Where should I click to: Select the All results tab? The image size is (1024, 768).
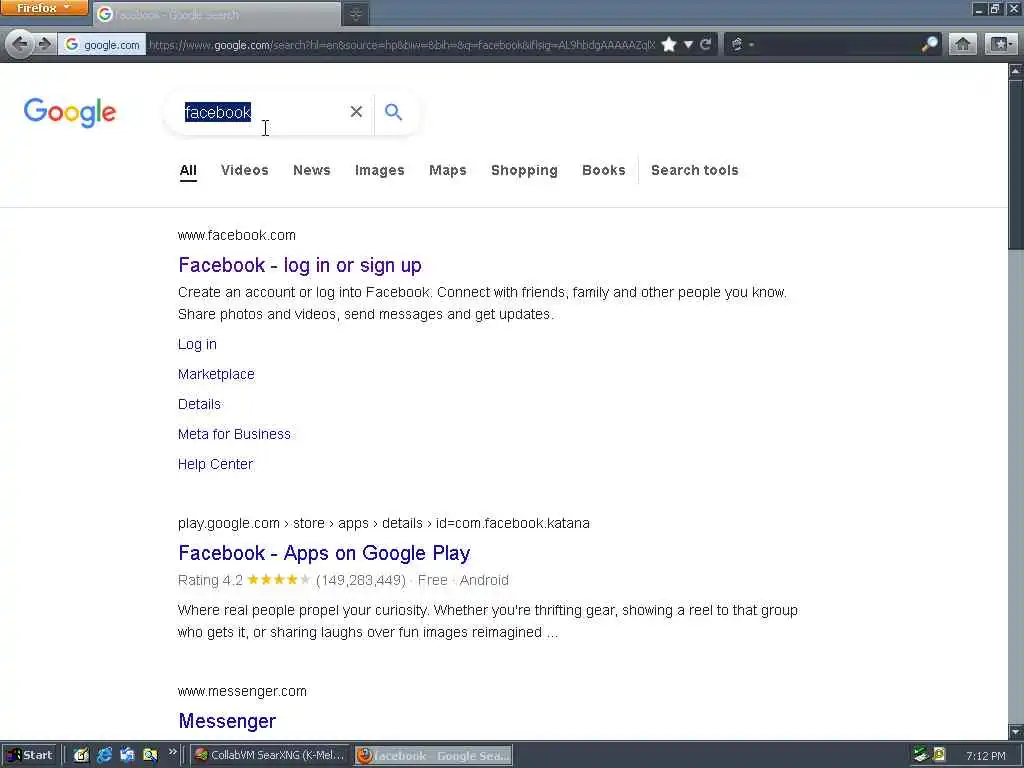click(188, 170)
